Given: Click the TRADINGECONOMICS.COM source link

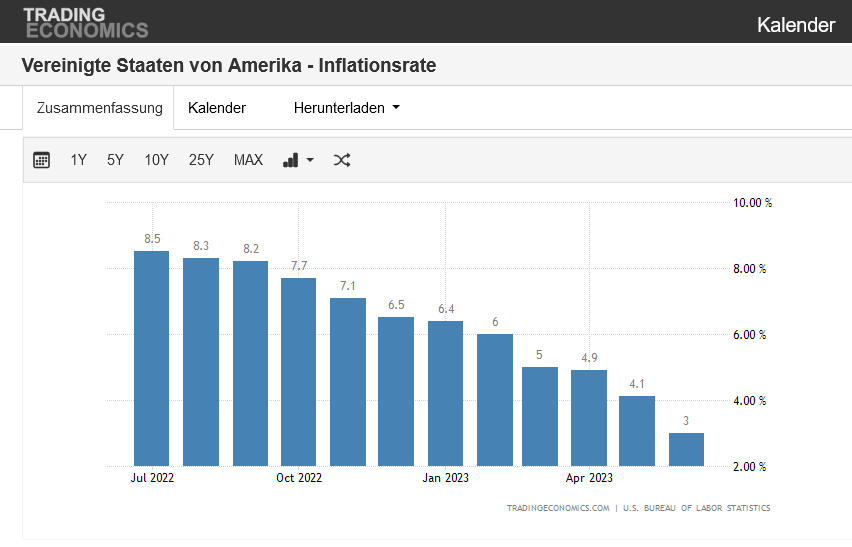Looking at the screenshot, I should coord(558,508).
